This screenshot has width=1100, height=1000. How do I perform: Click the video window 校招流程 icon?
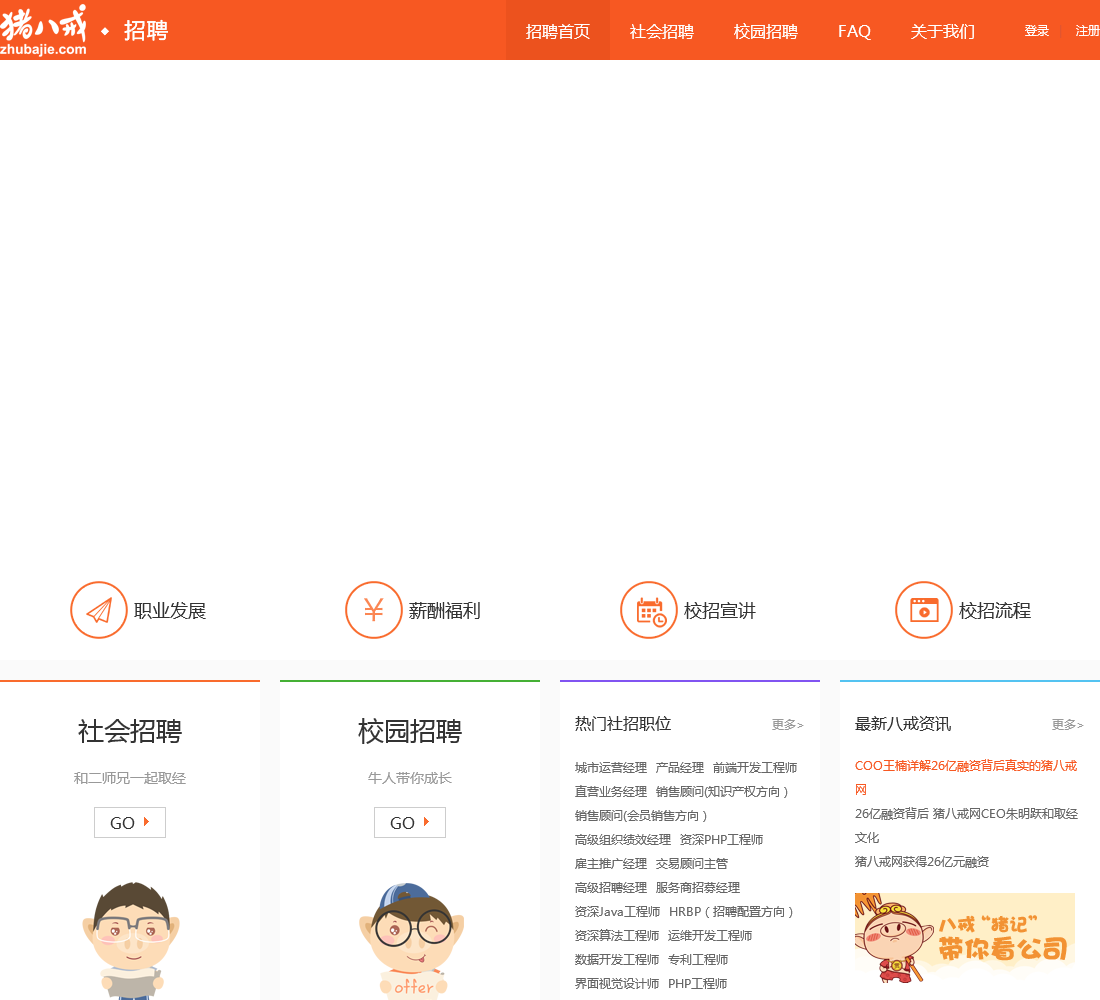pos(923,610)
